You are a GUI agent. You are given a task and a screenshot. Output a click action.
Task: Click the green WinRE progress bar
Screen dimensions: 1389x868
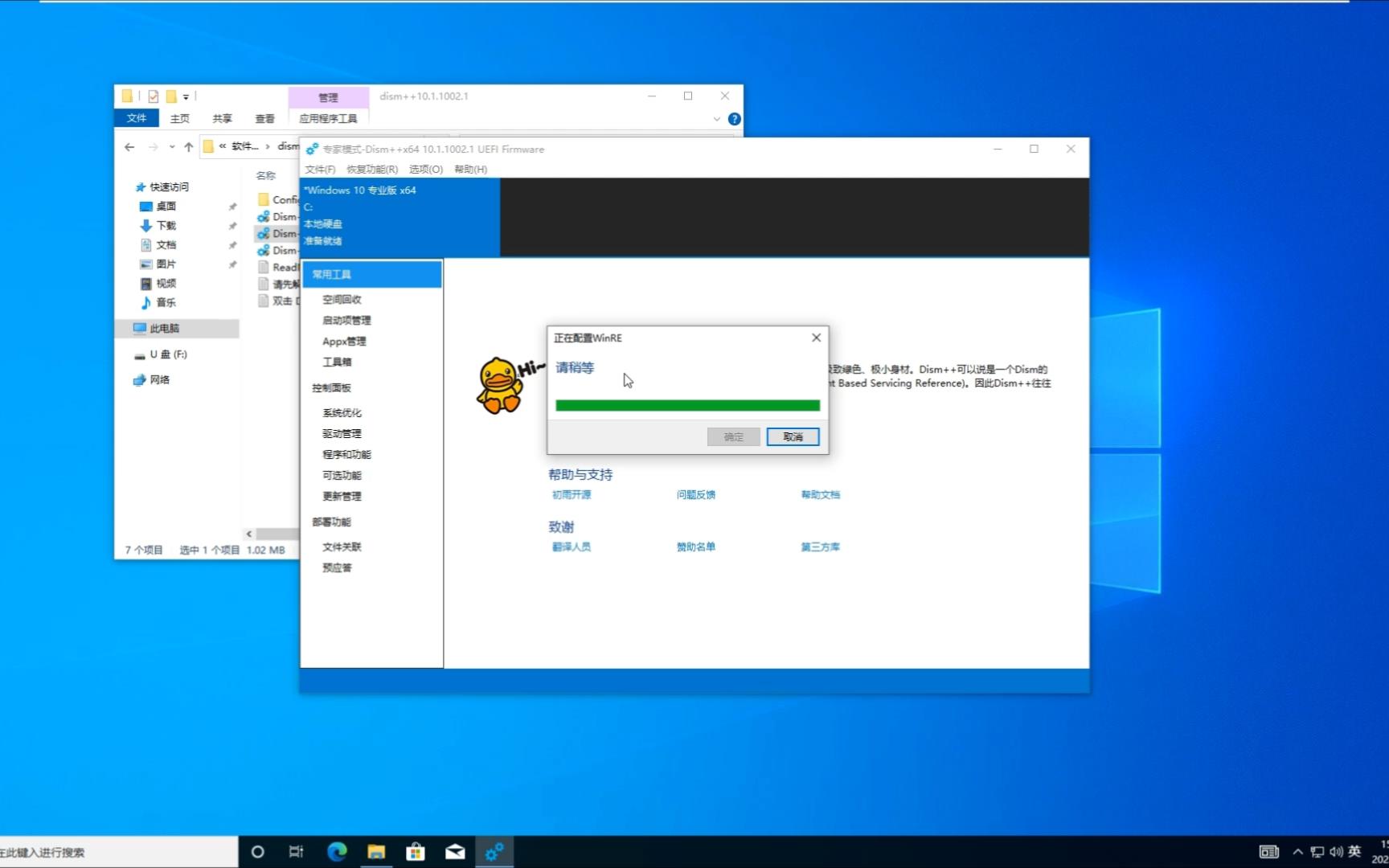(x=687, y=405)
